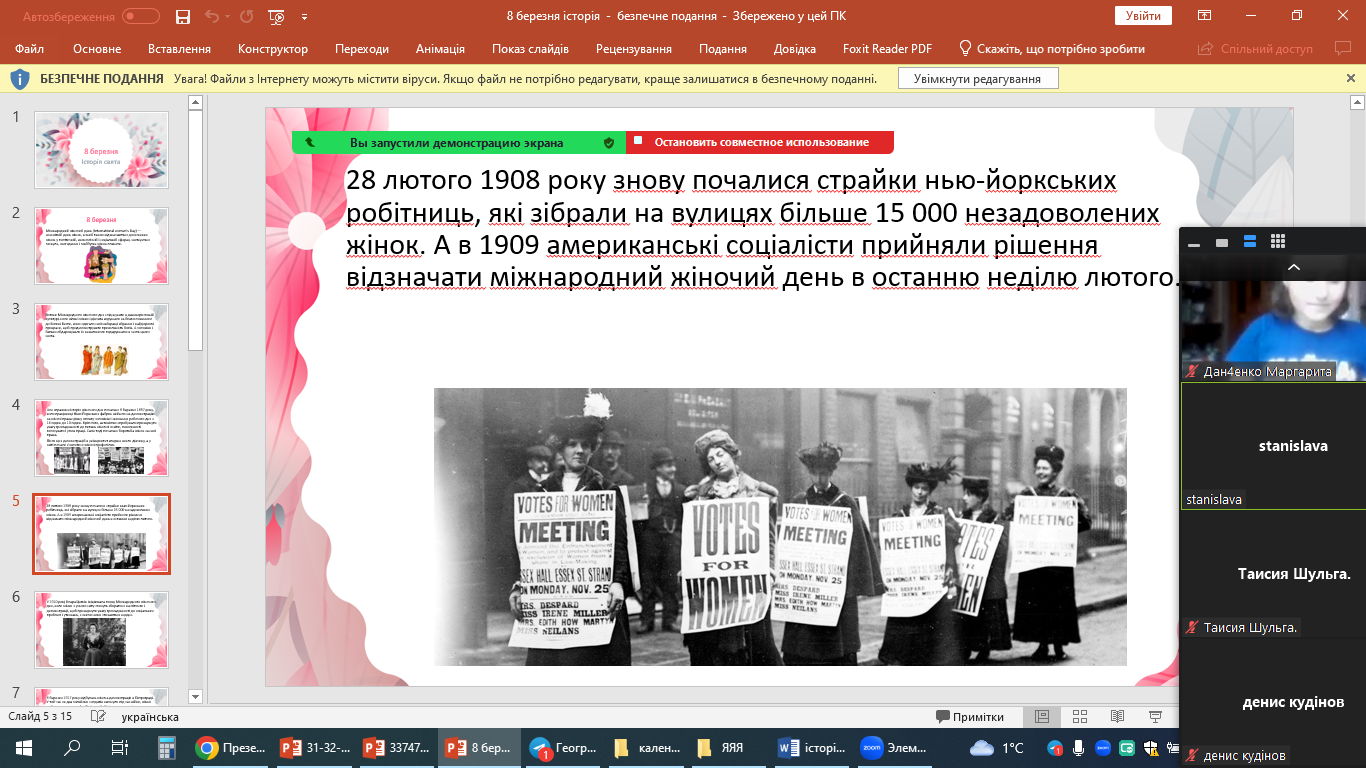This screenshot has height=768, width=1366.
Task: Open the Рецензування tab
Action: (x=634, y=49)
